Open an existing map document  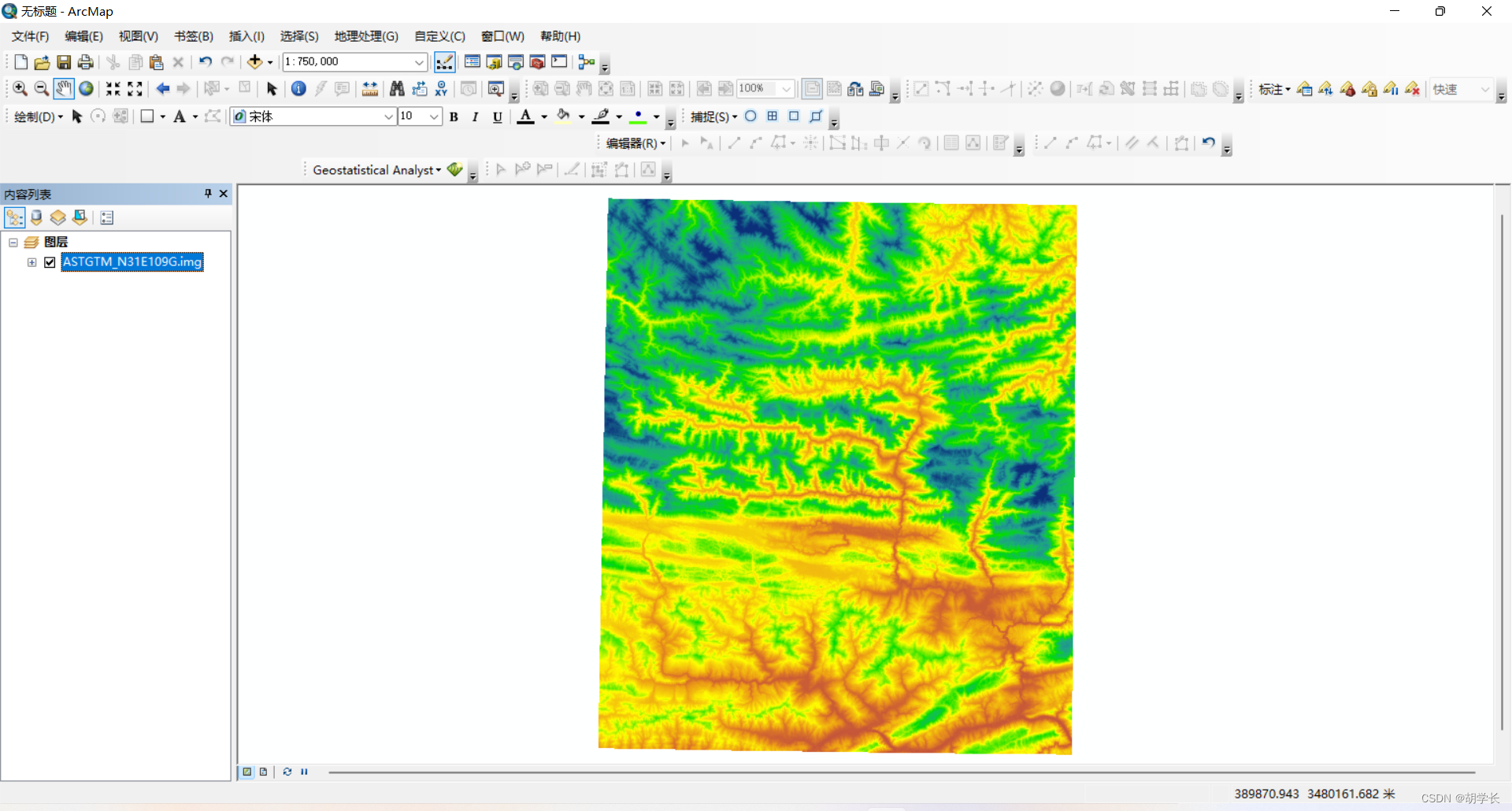point(42,62)
